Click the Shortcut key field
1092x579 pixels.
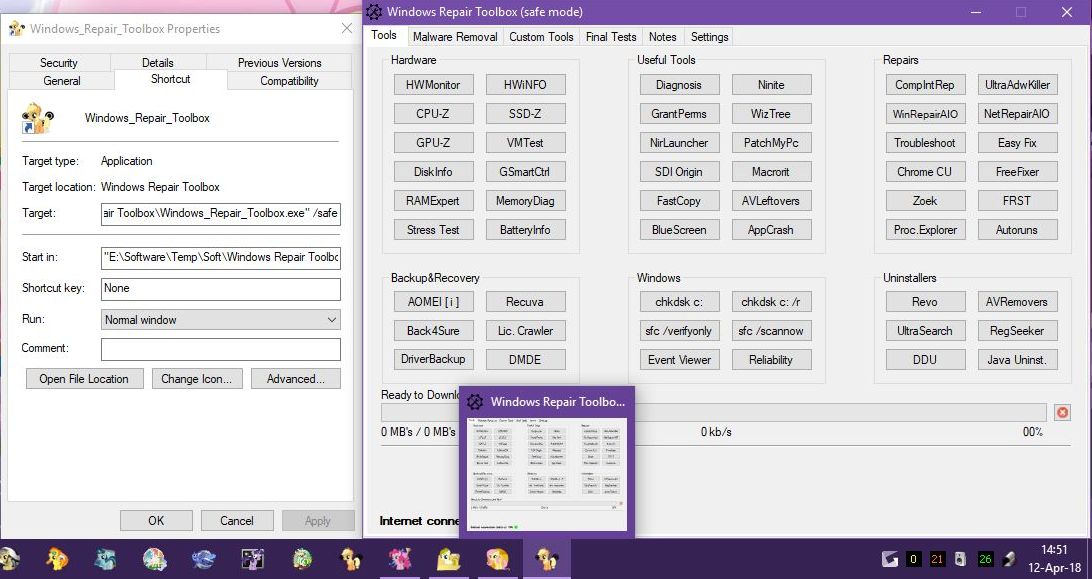tap(221, 289)
